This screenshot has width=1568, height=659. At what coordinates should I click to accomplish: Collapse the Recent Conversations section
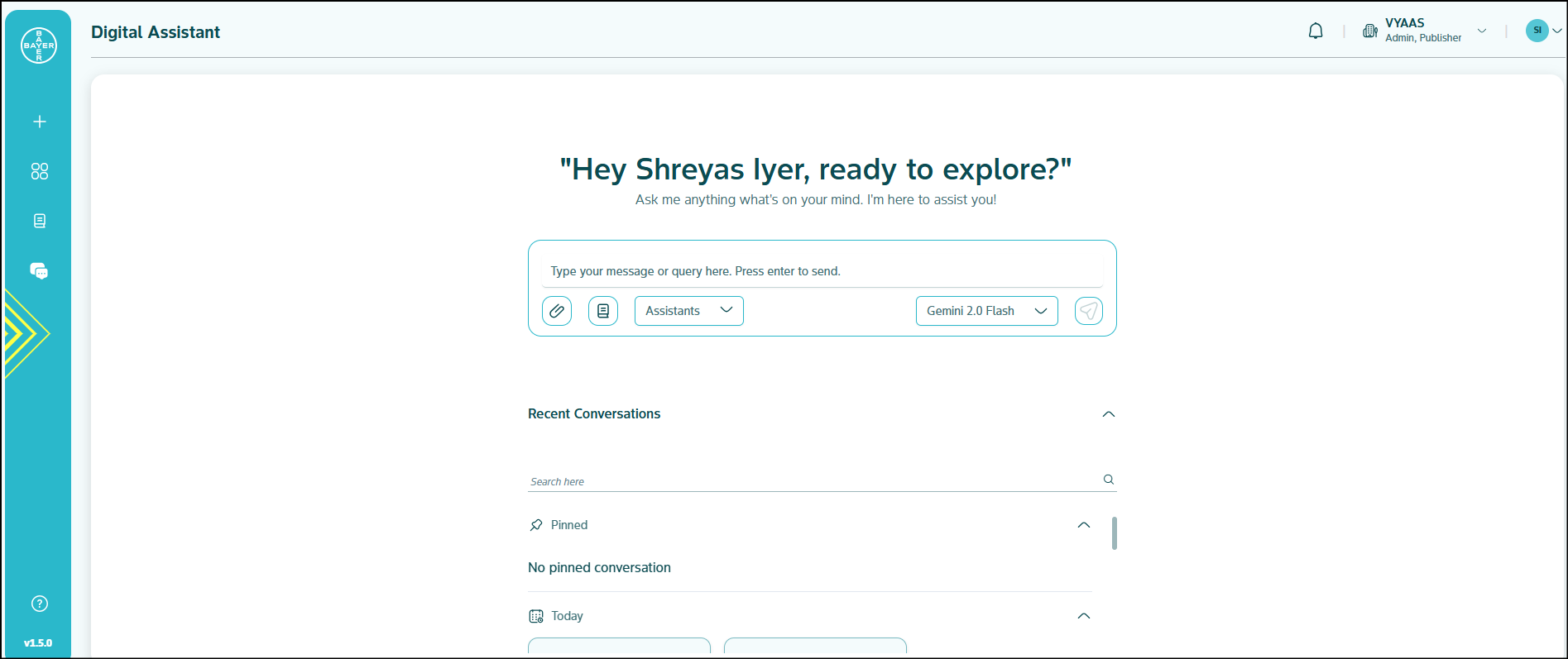1109,414
